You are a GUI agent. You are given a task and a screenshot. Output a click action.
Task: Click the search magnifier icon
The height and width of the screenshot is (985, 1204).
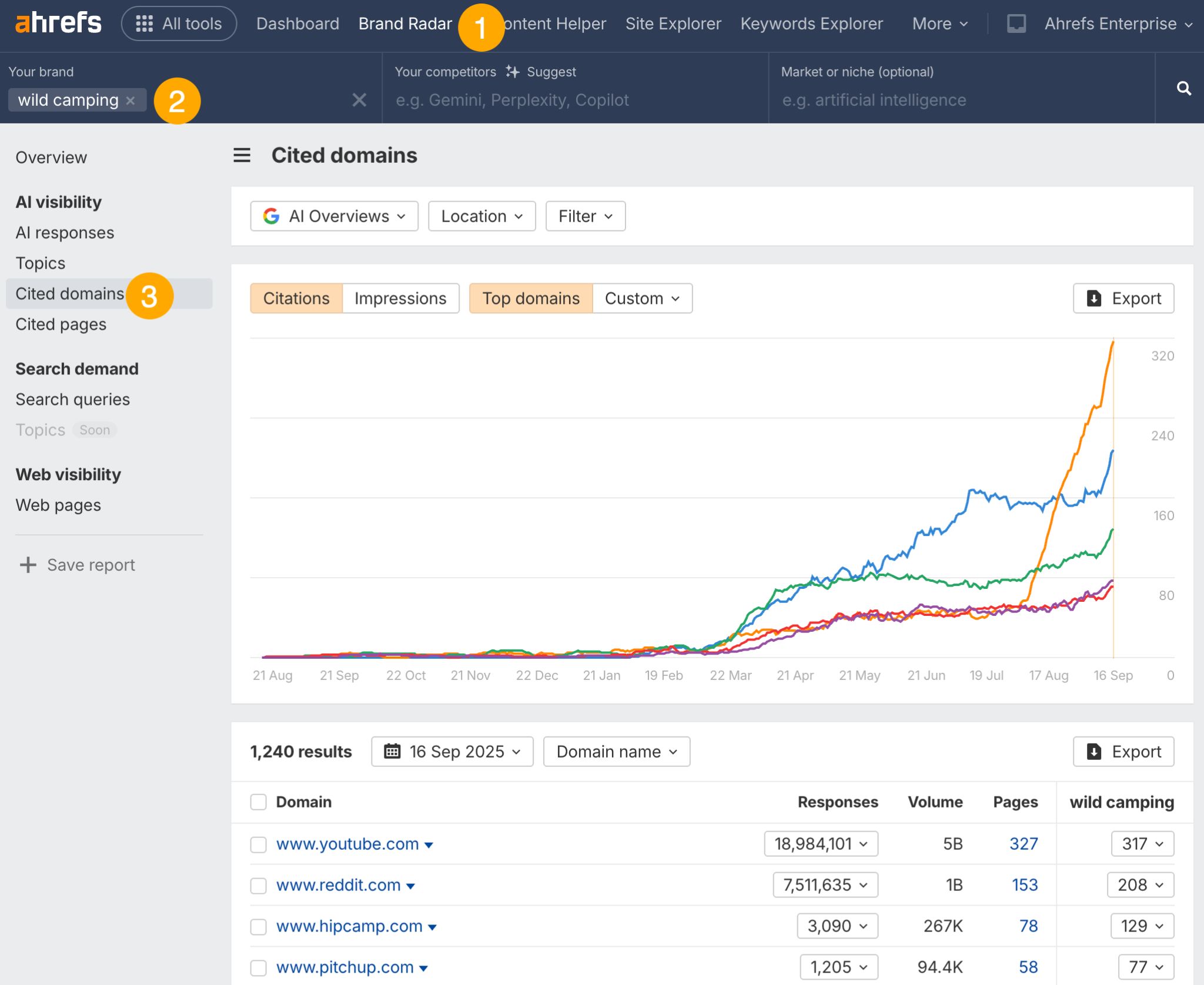1185,88
